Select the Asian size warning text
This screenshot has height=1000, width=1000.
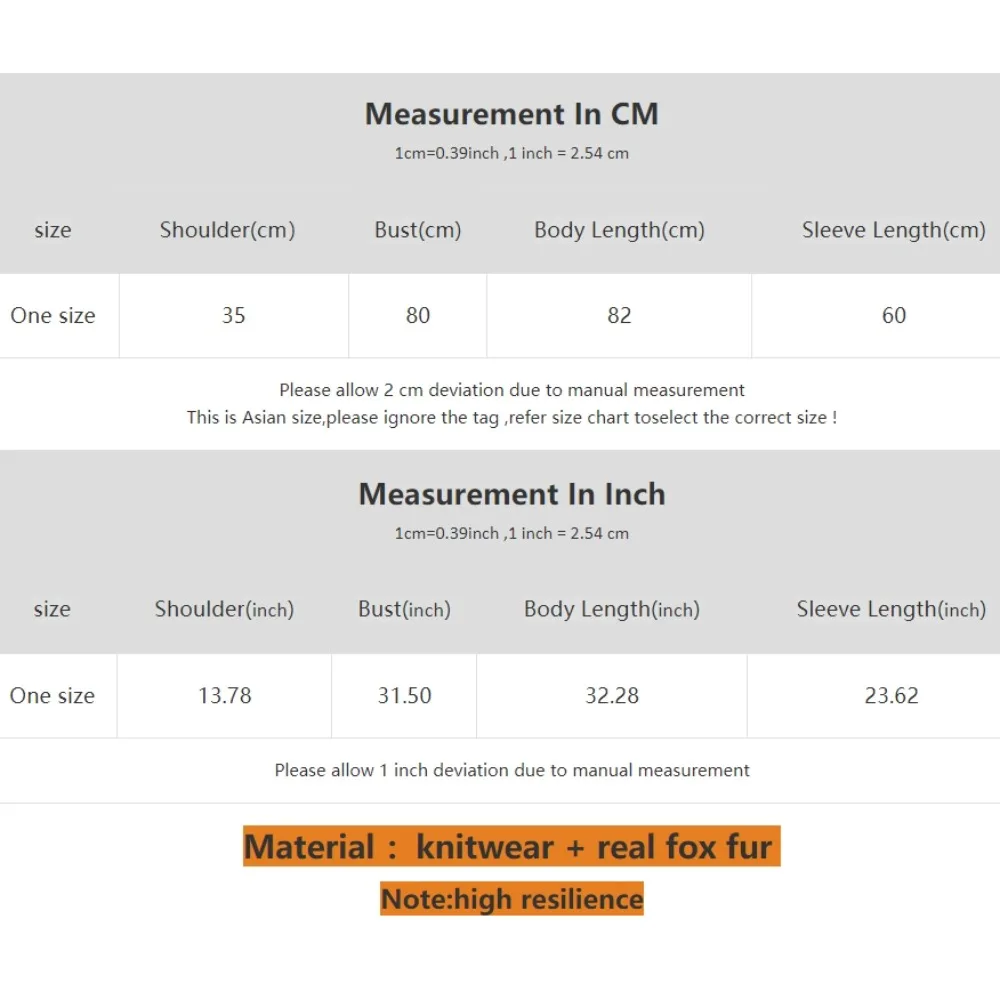(x=511, y=417)
